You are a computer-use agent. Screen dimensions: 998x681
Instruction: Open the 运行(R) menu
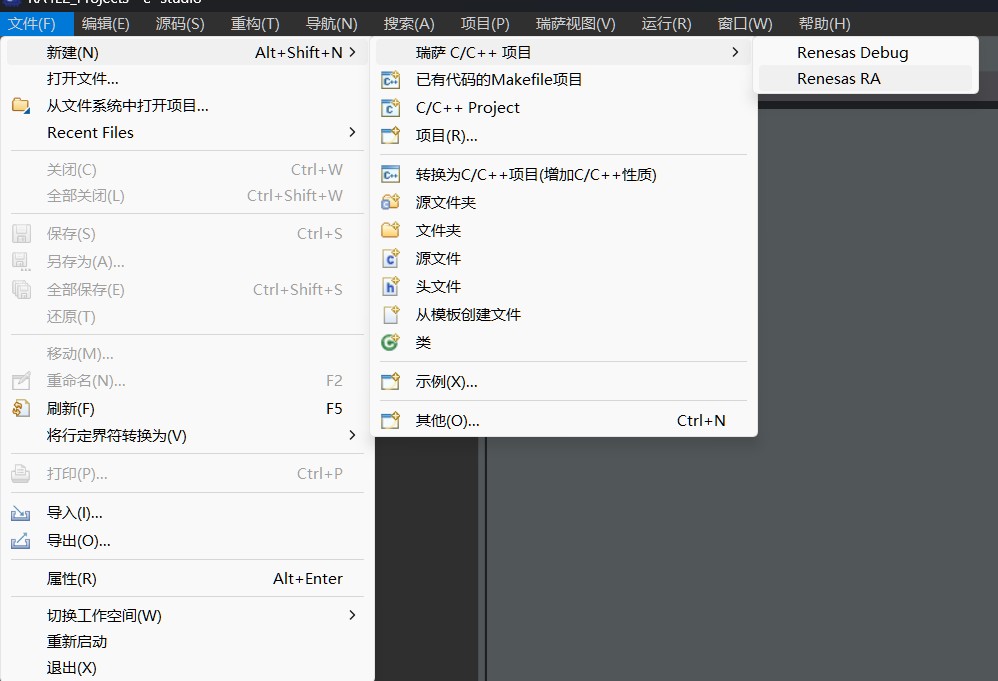666,23
